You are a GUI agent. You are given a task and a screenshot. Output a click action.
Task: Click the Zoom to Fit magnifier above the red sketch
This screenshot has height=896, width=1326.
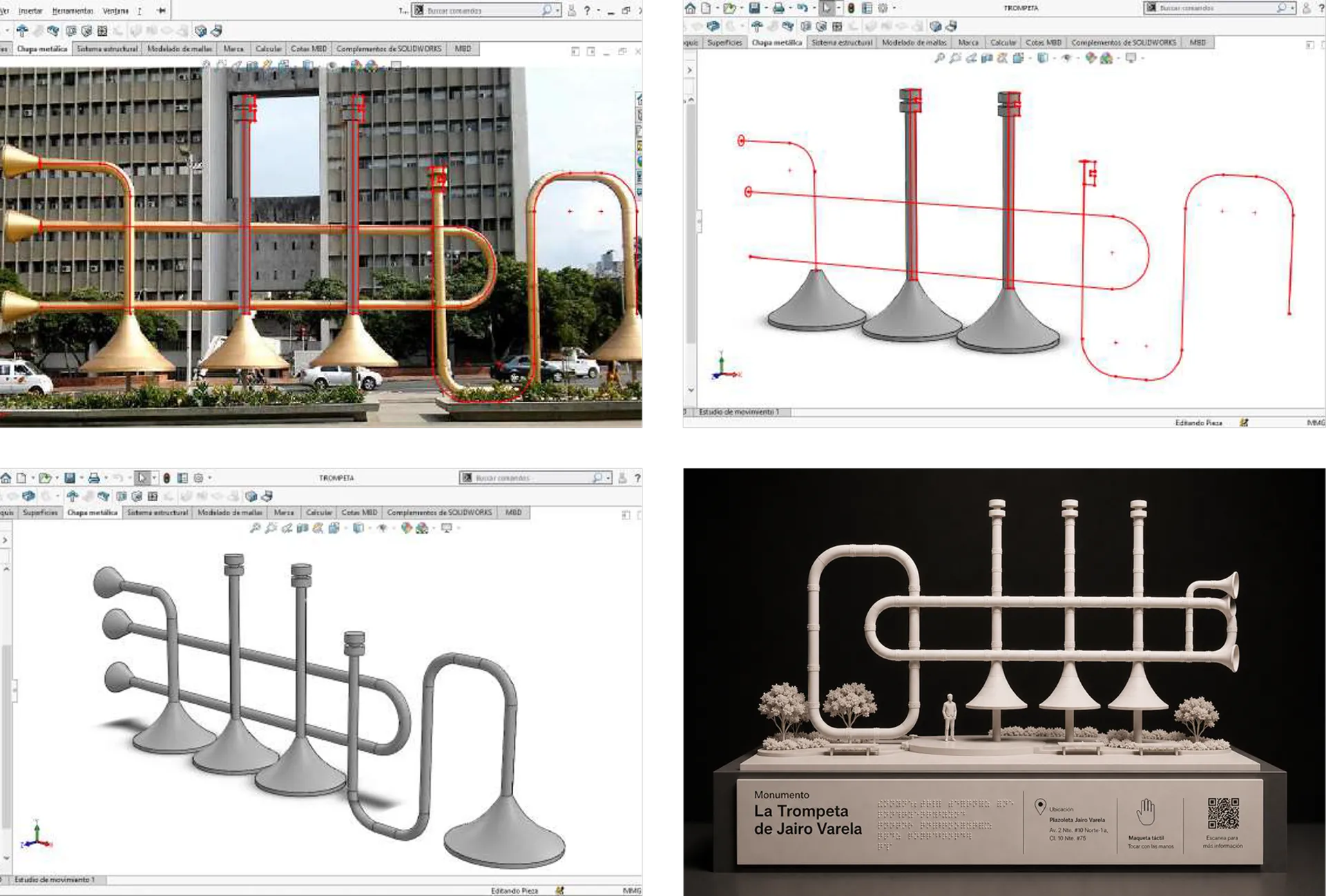(x=939, y=58)
